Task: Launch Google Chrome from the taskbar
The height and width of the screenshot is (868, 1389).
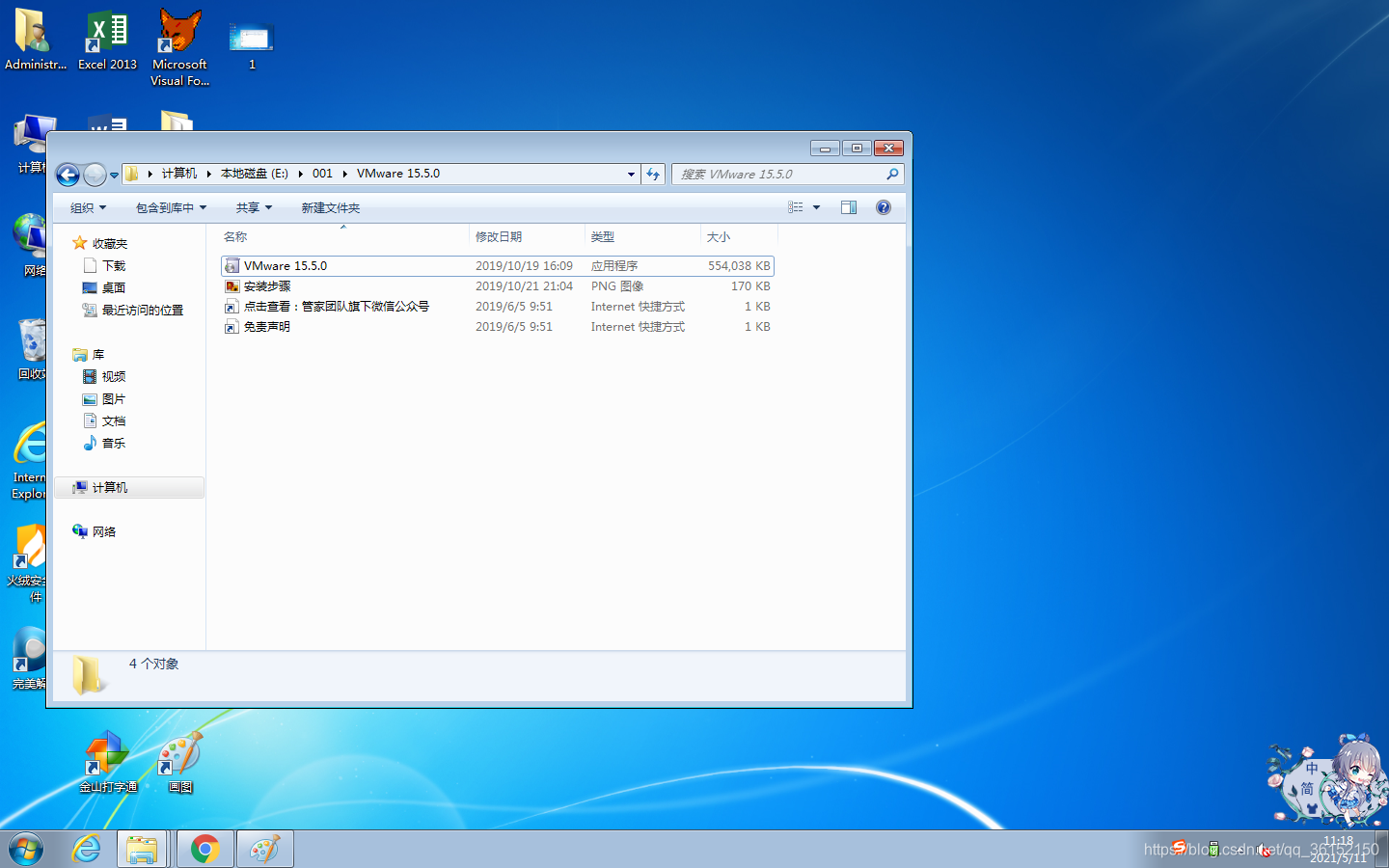Action: pyautogui.click(x=204, y=850)
